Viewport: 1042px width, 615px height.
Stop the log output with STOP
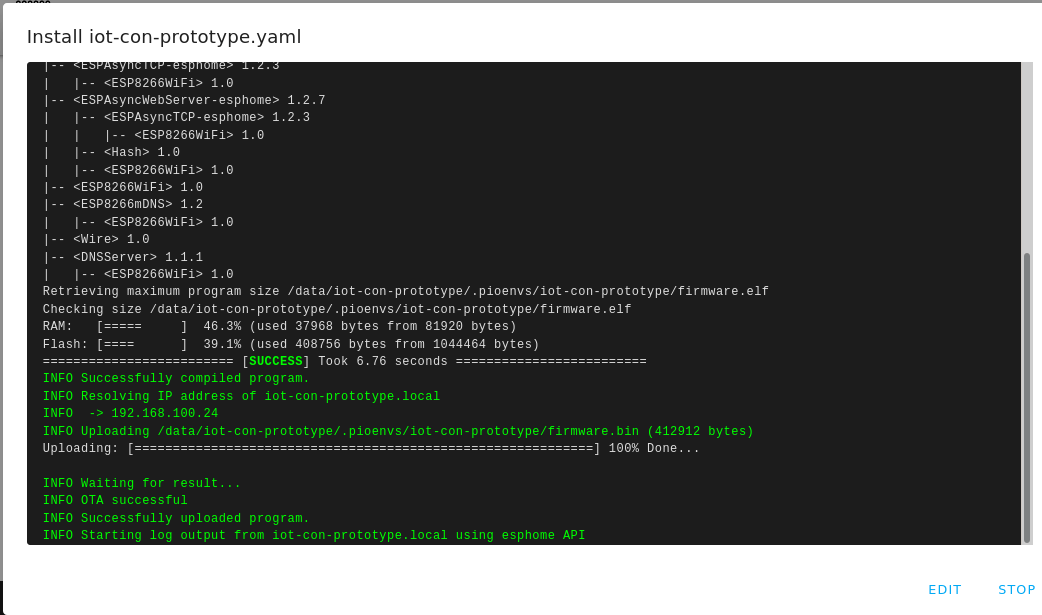pyautogui.click(x=1017, y=590)
